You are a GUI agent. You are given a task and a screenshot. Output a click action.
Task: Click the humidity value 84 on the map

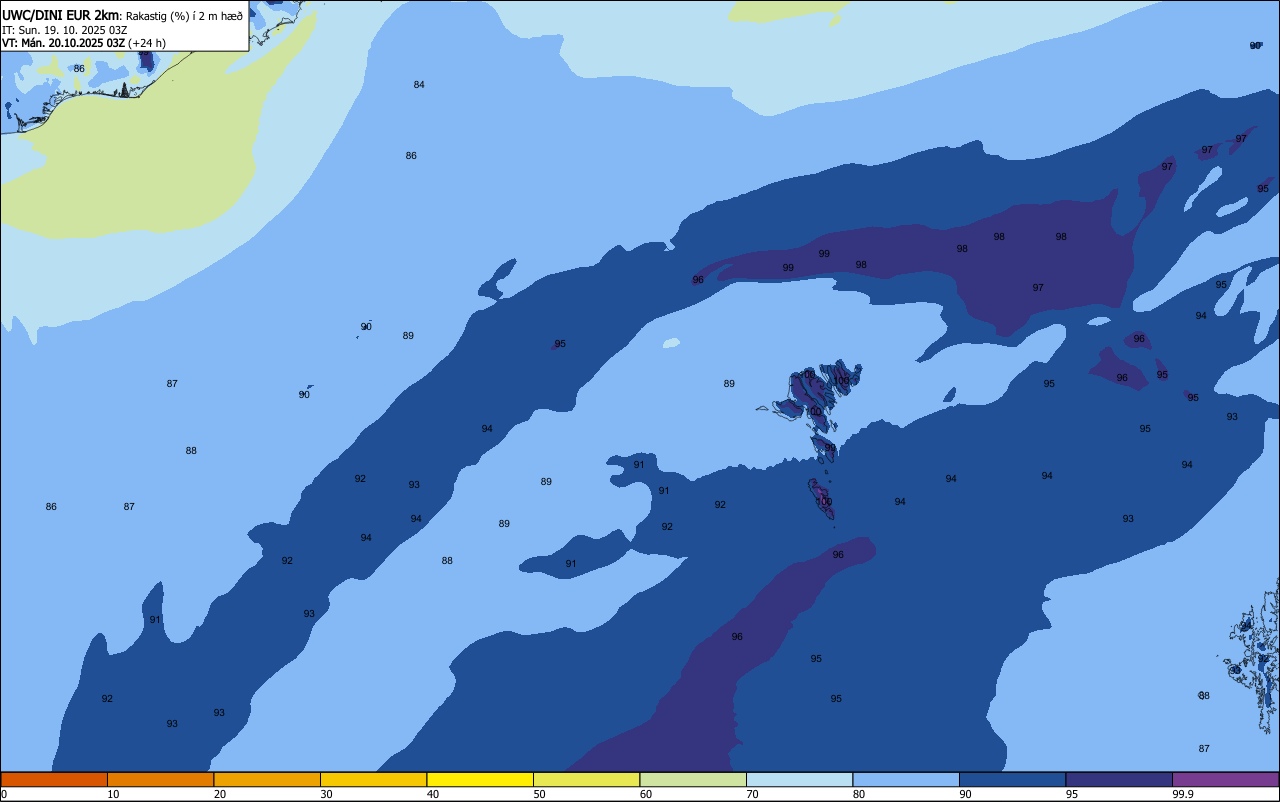(x=419, y=85)
